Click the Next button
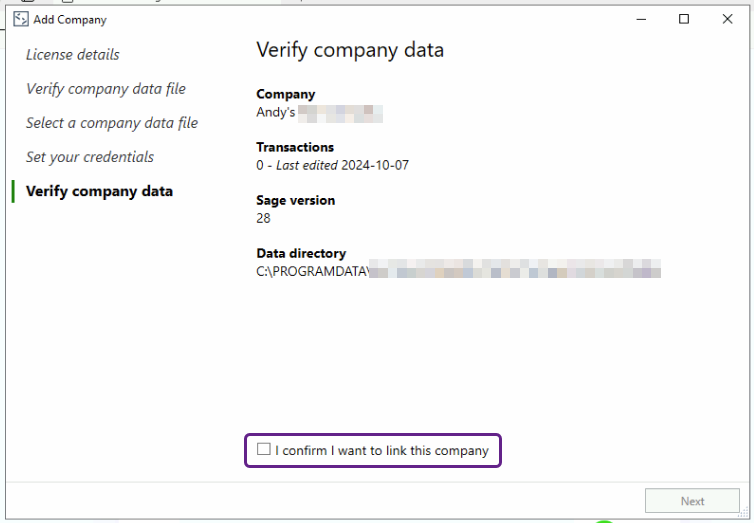 (x=692, y=501)
